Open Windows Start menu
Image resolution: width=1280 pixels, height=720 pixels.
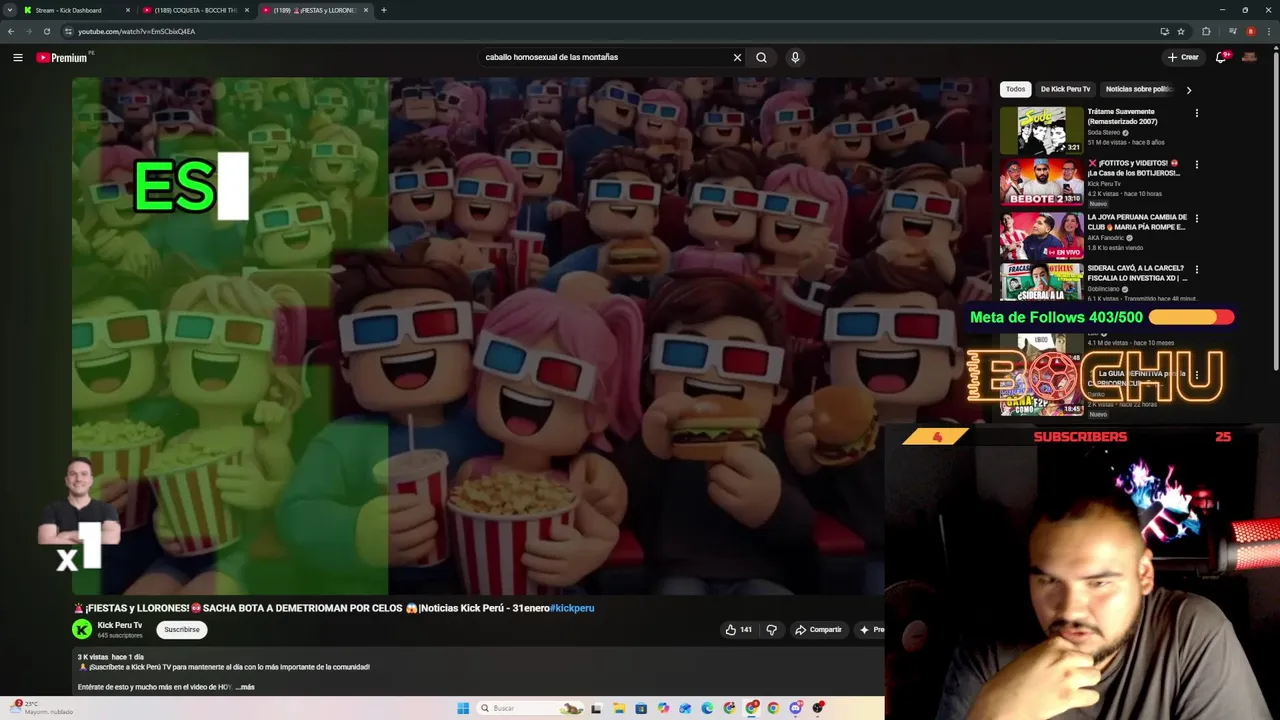[x=463, y=708]
